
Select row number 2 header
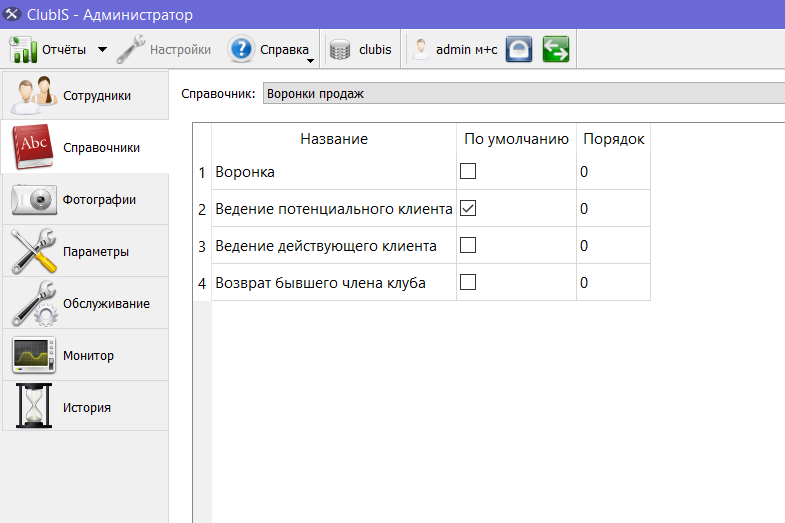coord(202,209)
